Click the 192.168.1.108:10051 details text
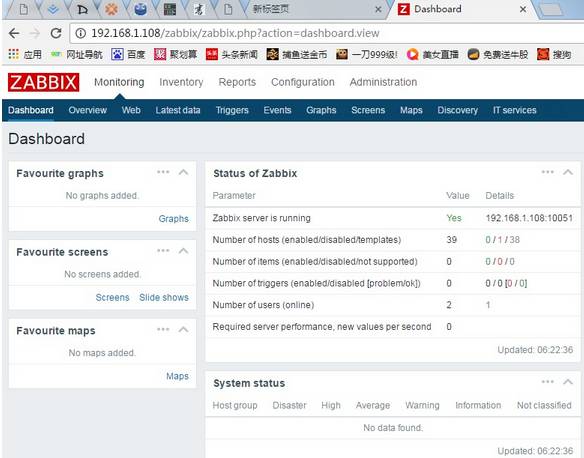Viewport: 584px width, 458px height. coord(529,218)
